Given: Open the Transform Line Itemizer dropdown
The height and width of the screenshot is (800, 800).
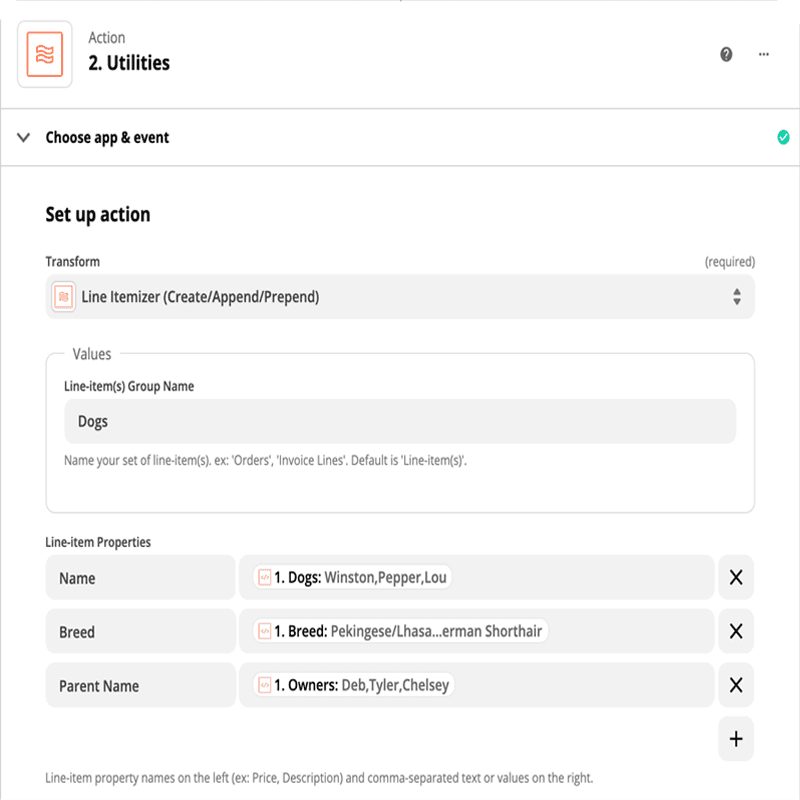Looking at the screenshot, I should tap(400, 296).
